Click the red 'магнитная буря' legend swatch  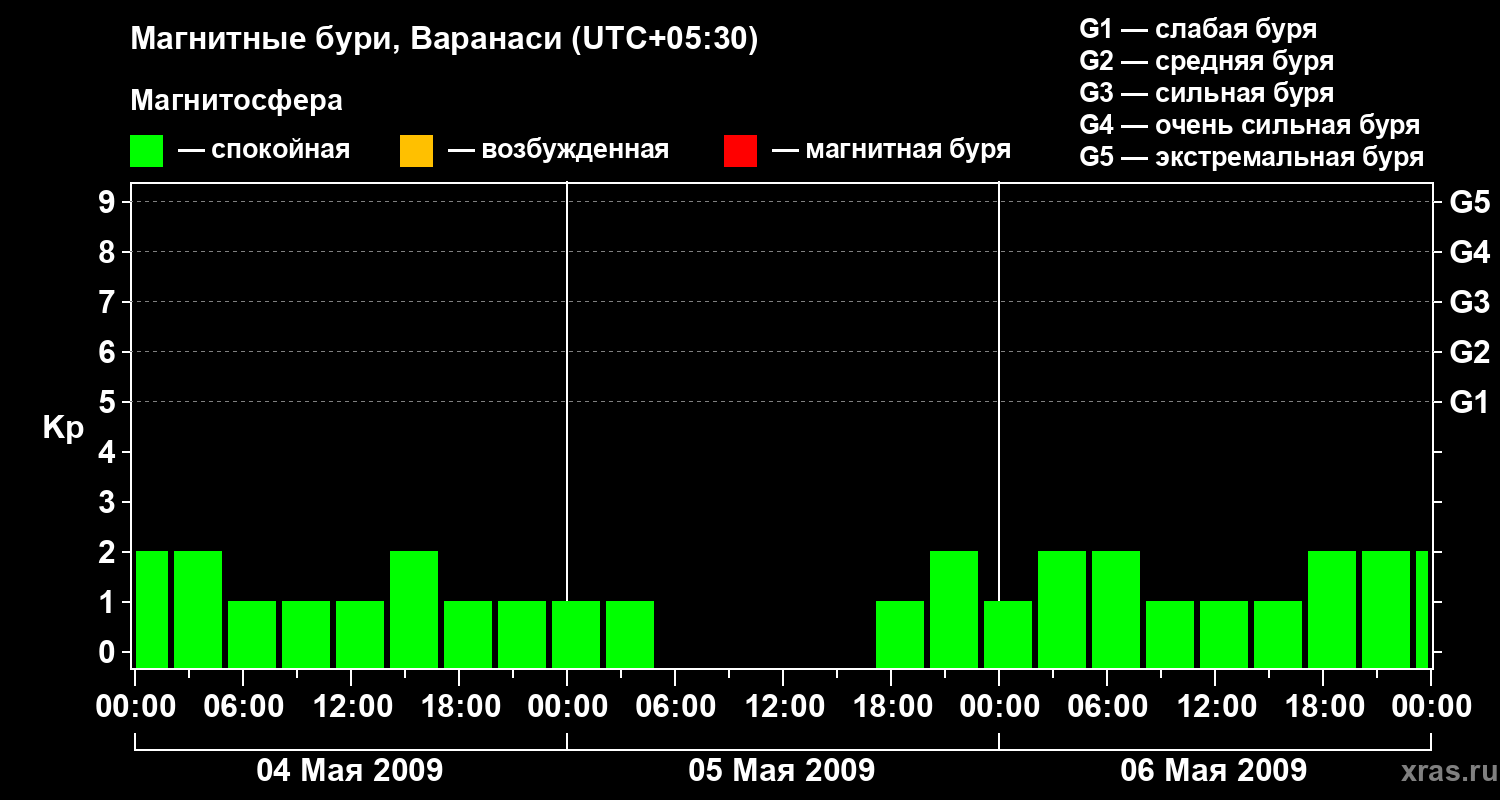(x=740, y=150)
